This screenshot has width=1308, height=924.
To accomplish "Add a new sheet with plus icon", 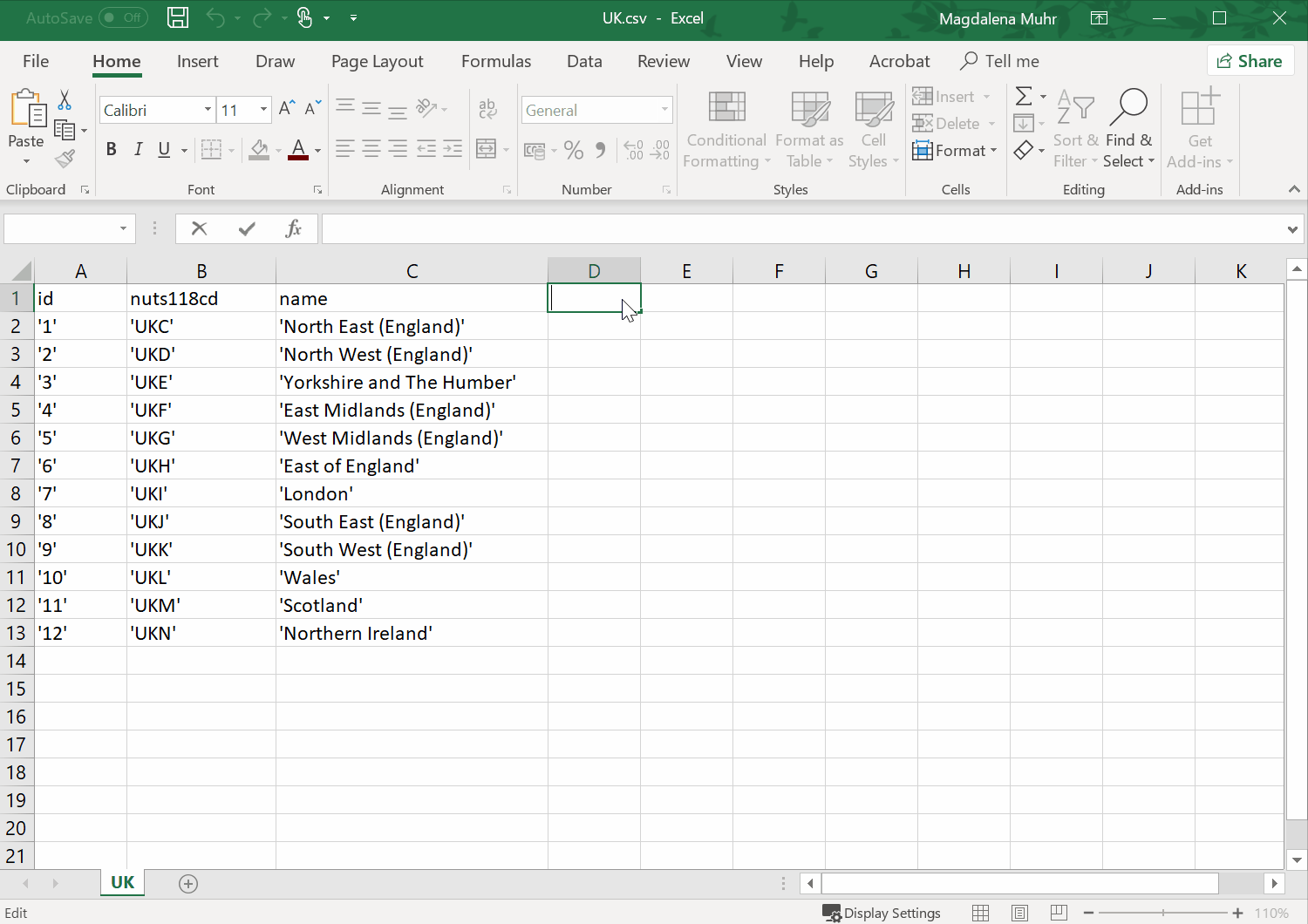I will coord(188,883).
